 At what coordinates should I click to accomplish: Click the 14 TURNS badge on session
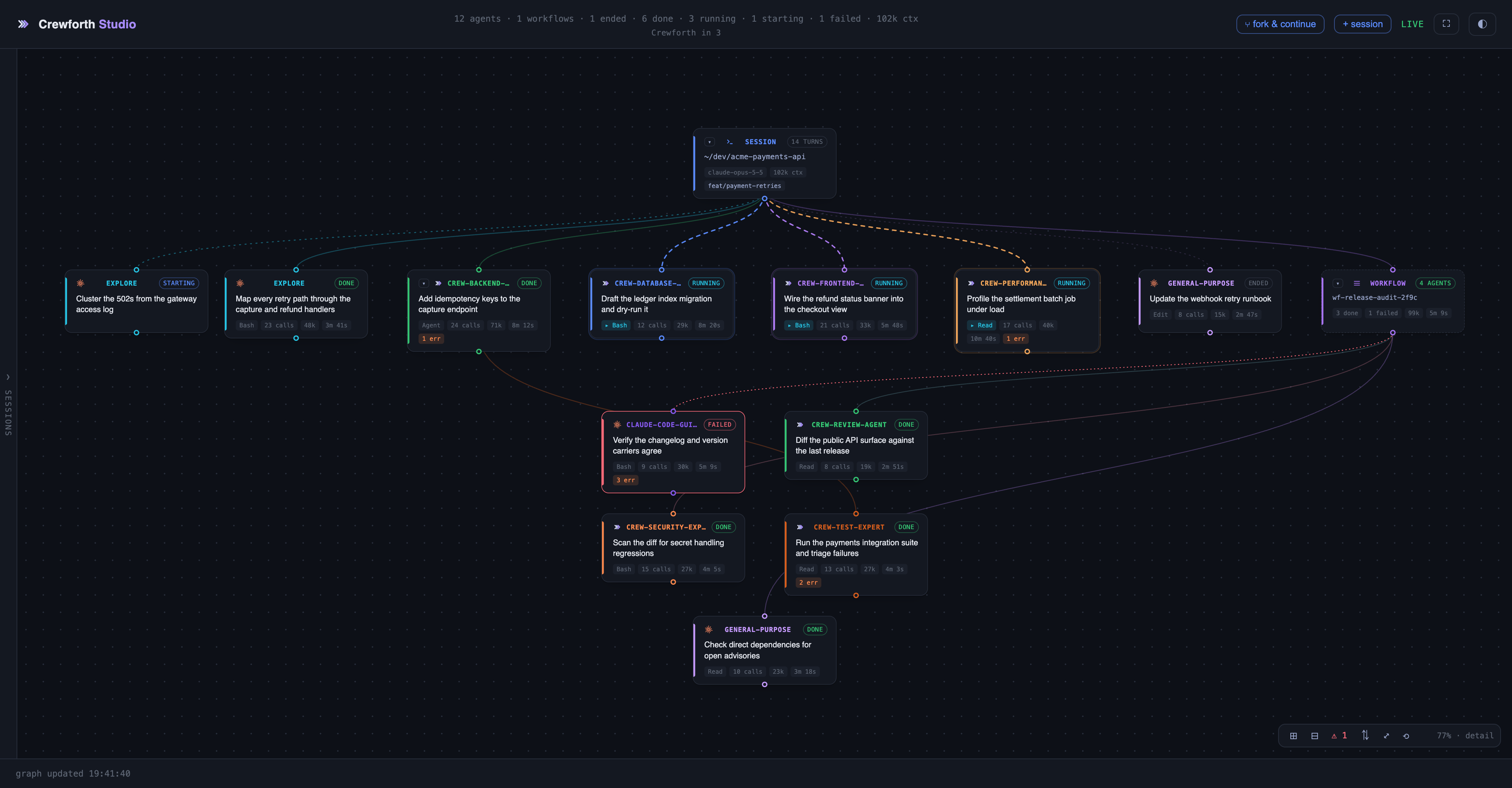(806, 142)
